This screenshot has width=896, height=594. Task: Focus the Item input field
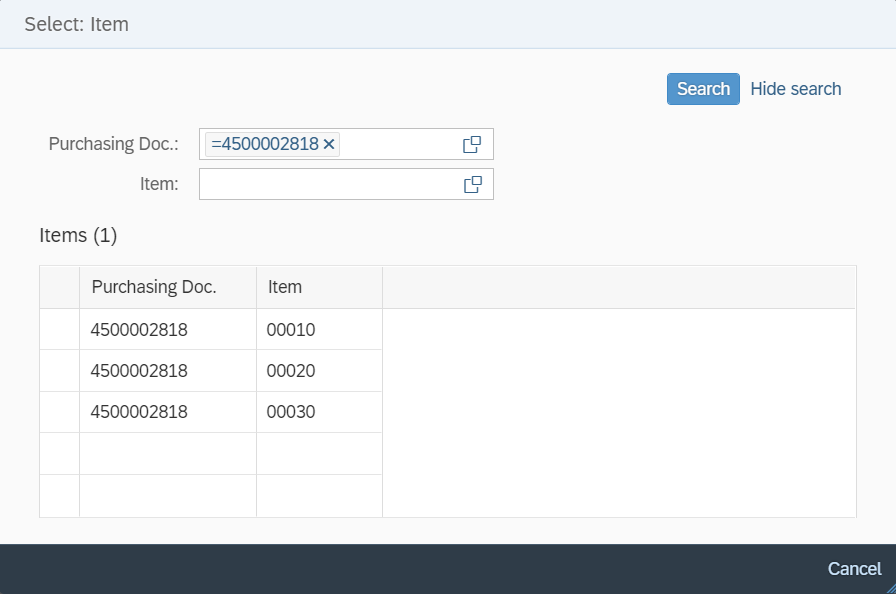[330, 184]
